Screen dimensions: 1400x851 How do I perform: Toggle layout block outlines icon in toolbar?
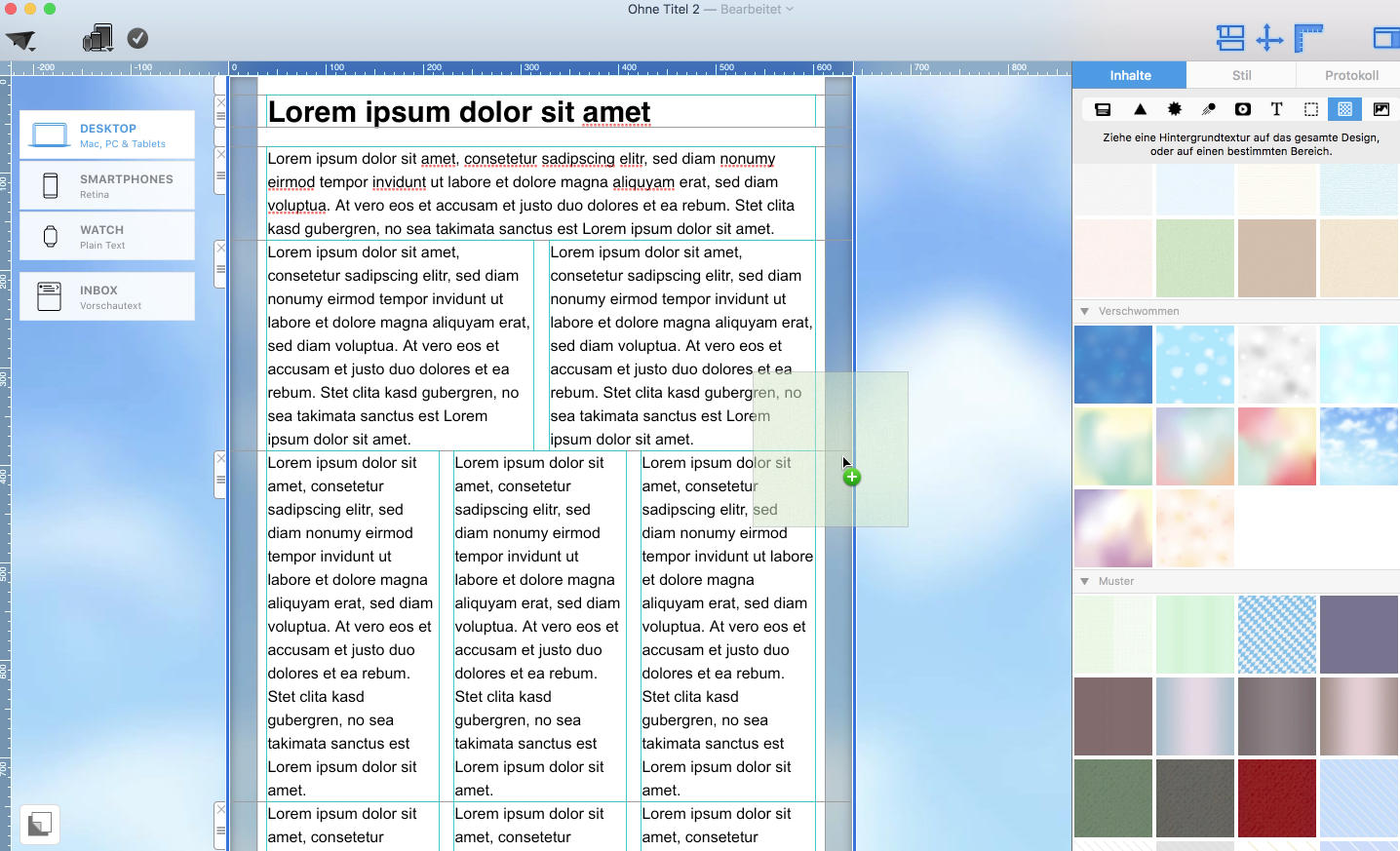point(1230,38)
